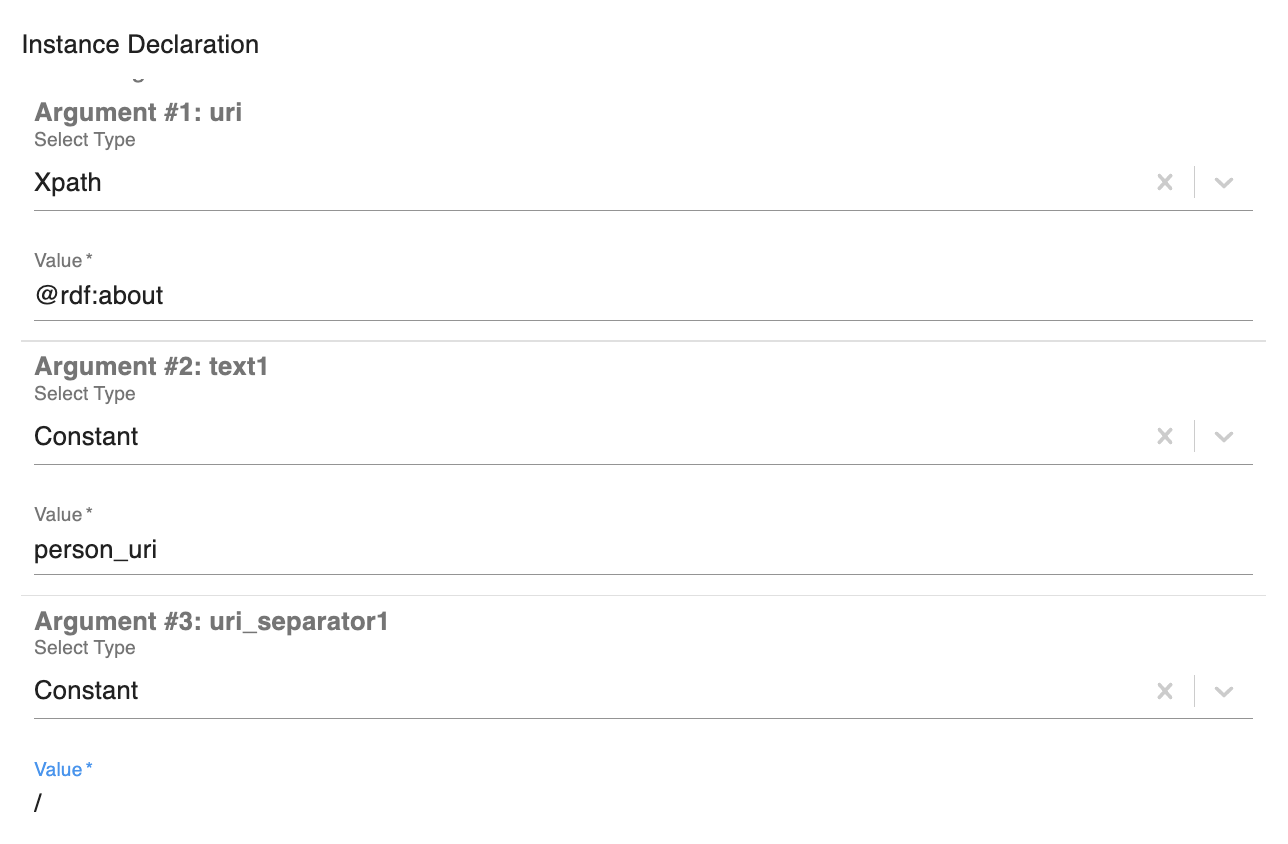Click the Constant type field under uri_separator1

(580, 691)
